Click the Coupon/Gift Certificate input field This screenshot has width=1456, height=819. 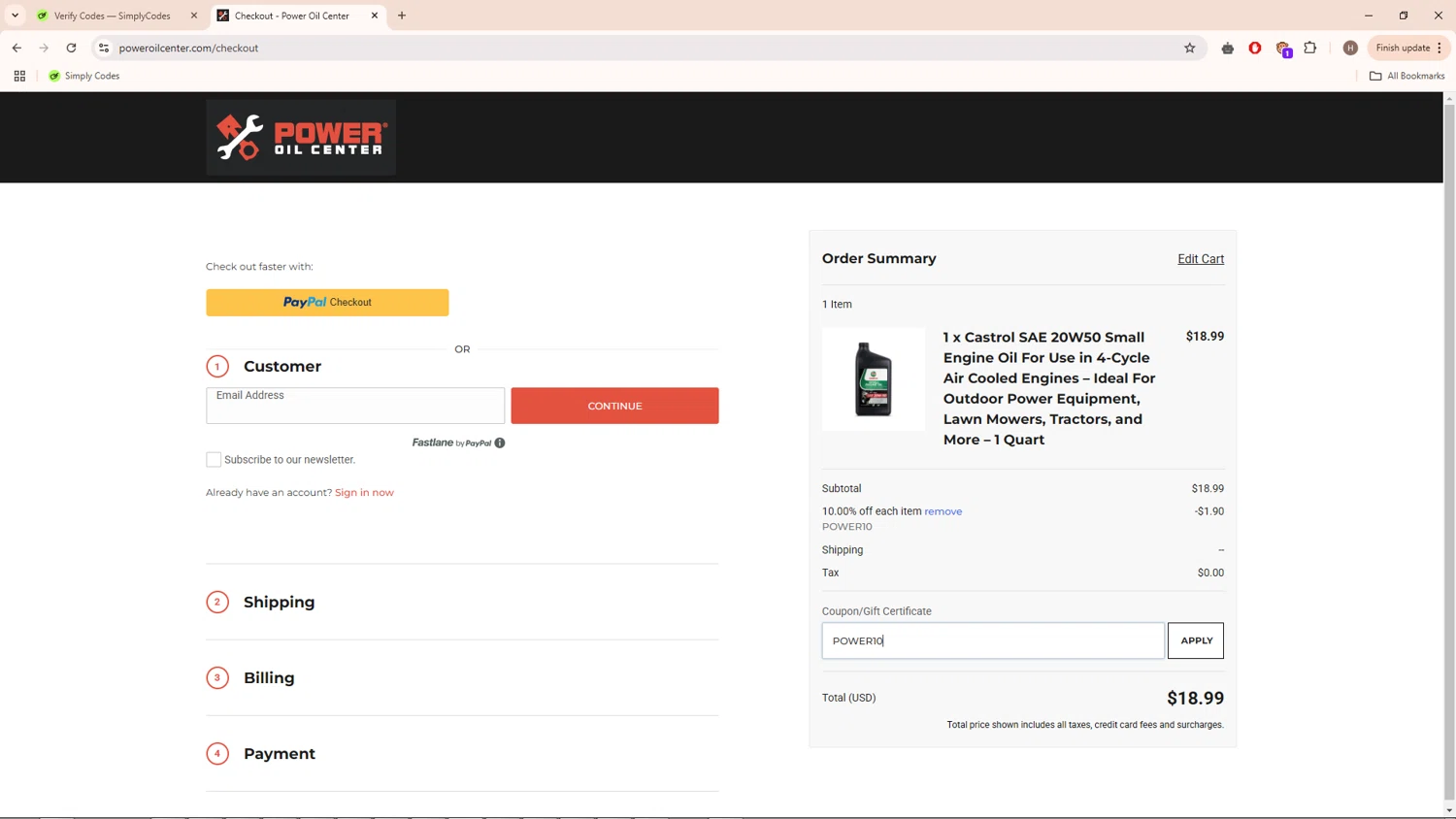(993, 640)
